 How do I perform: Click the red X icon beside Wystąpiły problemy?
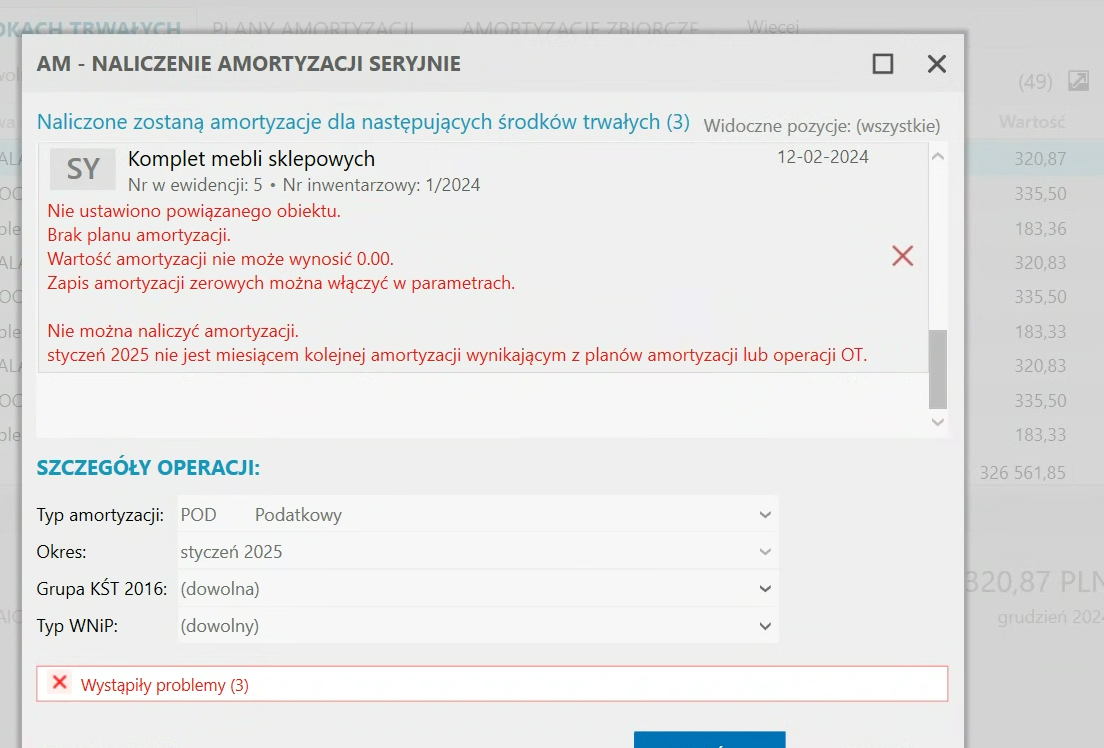(x=60, y=683)
